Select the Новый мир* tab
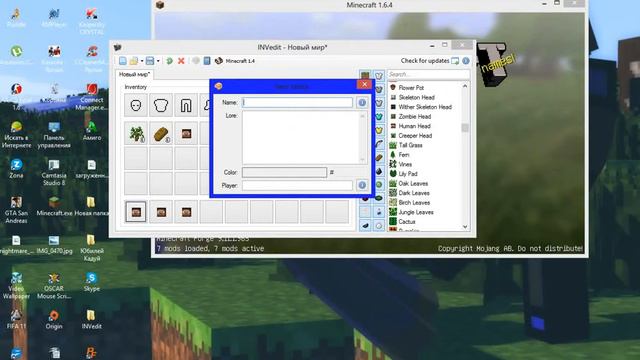The width and height of the screenshot is (640, 360). click(134, 74)
